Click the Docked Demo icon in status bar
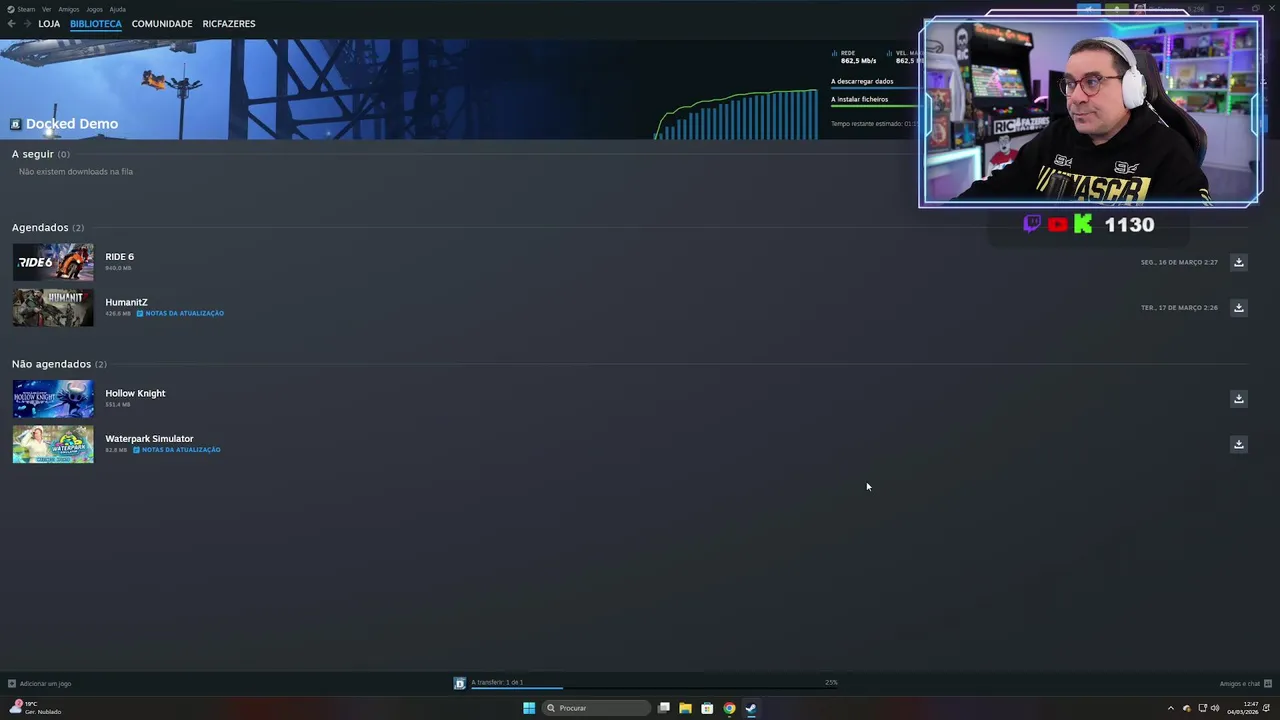Image resolution: width=1280 pixels, height=720 pixels. coord(460,683)
